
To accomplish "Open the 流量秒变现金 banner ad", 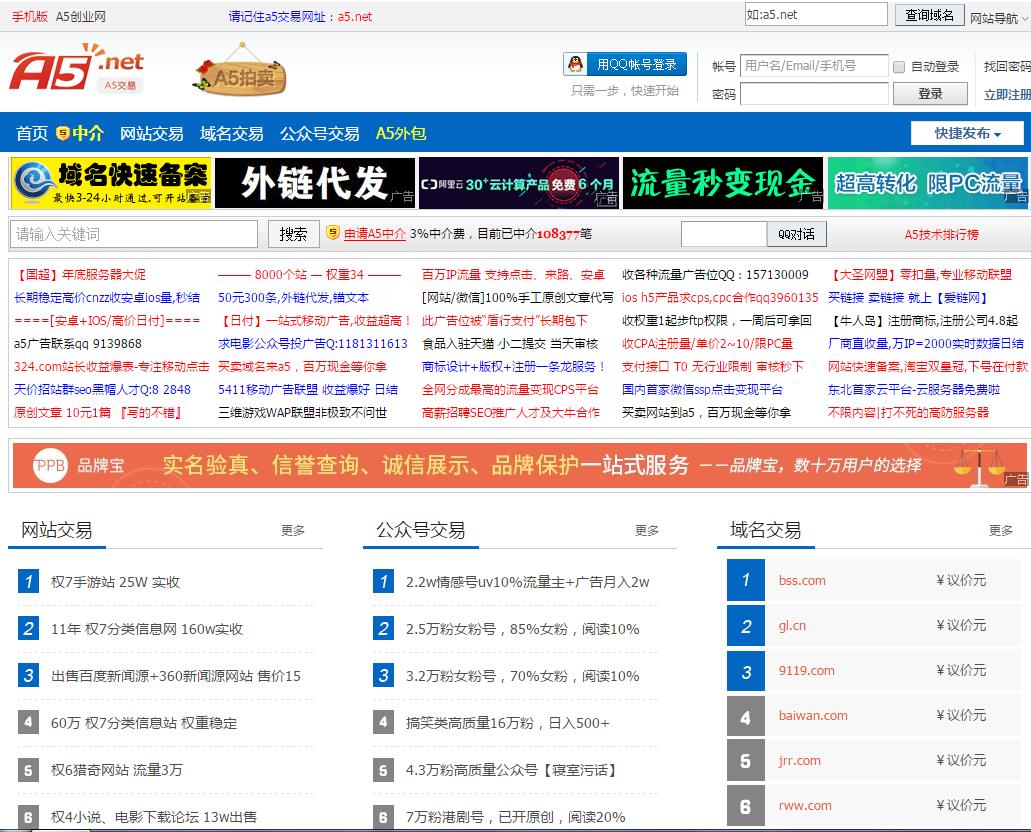I will pyautogui.click(x=723, y=183).
